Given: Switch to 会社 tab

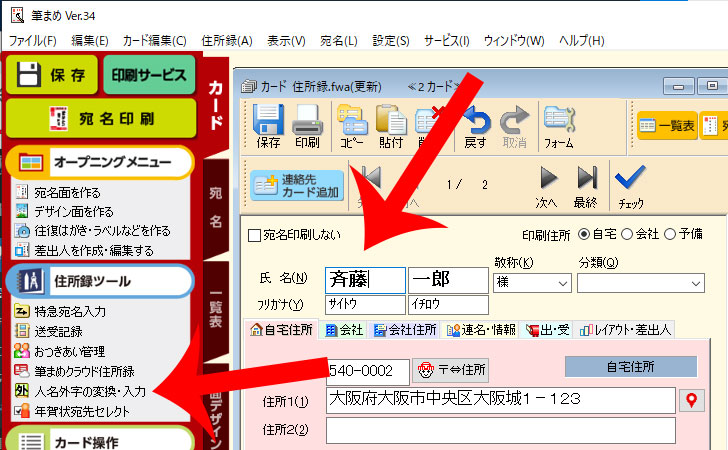Looking at the screenshot, I should tap(344, 330).
